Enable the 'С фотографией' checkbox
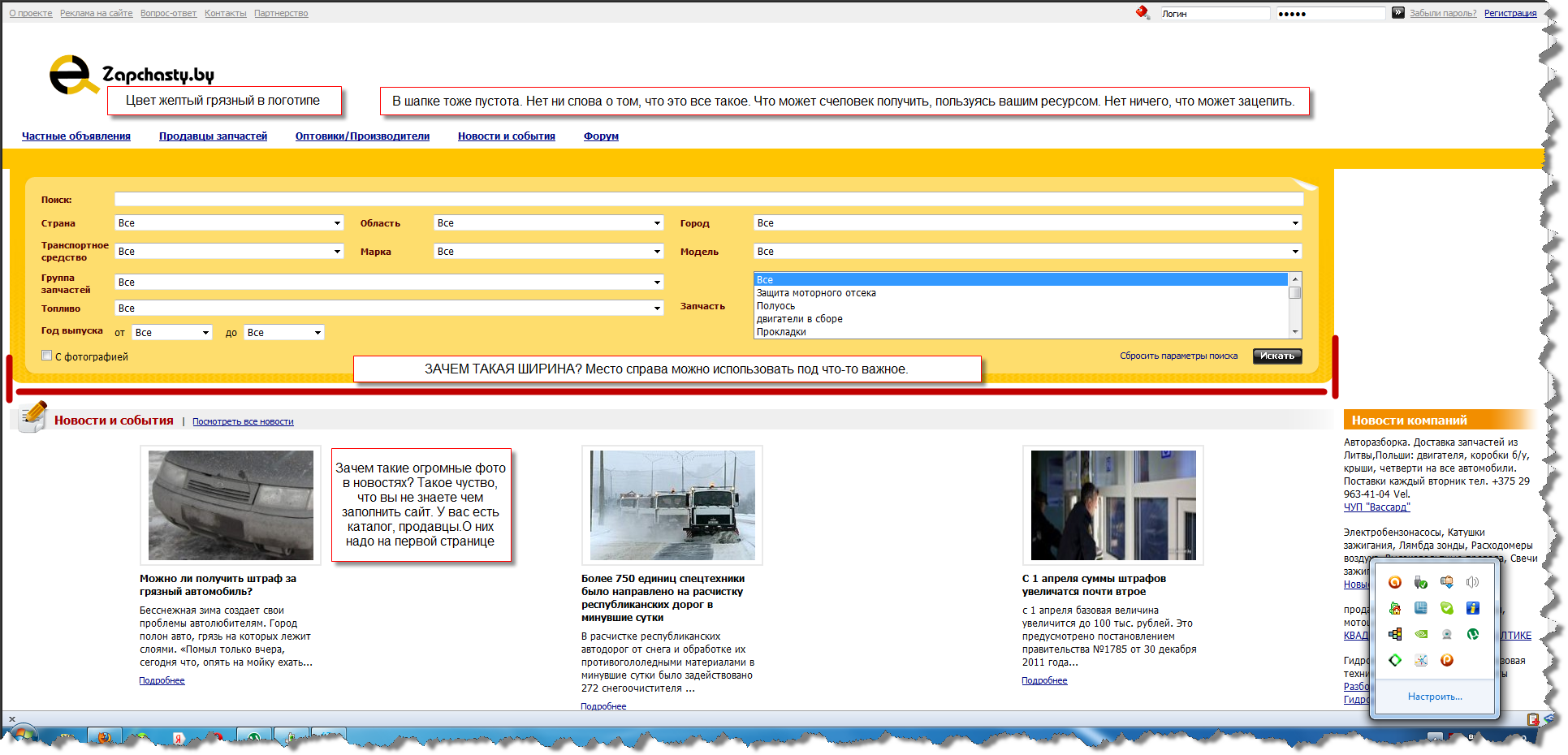This screenshot has width=1568, height=755. (x=47, y=356)
